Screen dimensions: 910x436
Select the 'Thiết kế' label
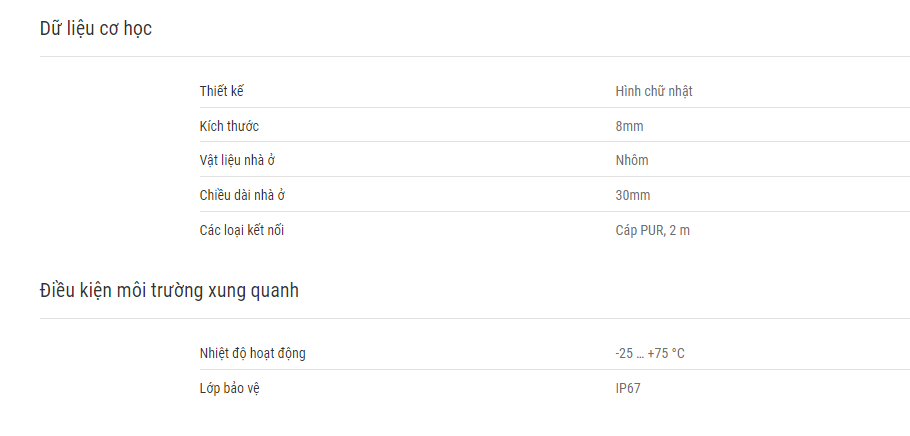point(222,91)
